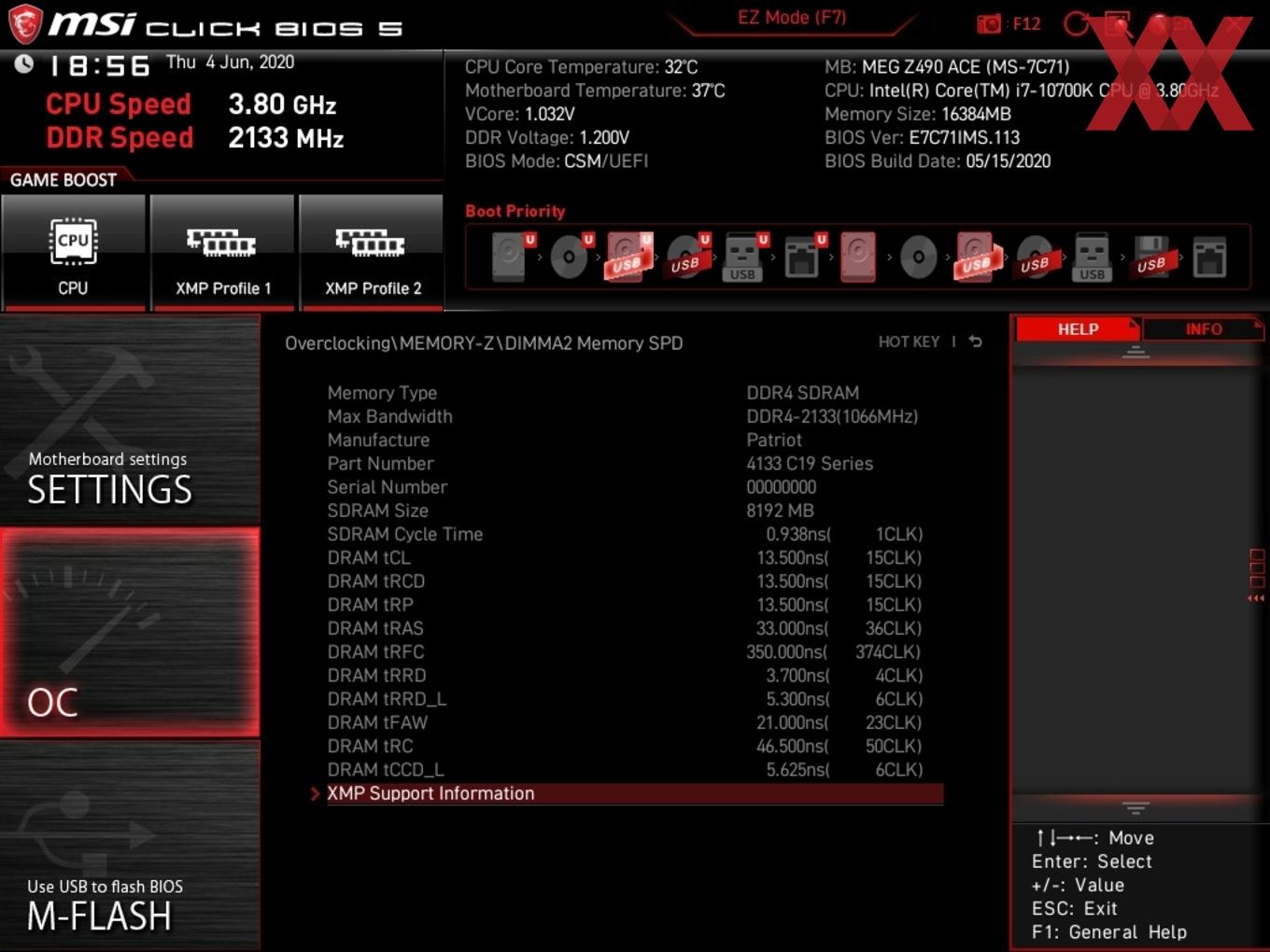Click the DRAM tFAW row label
Viewport: 1270px width, 952px height.
(376, 722)
